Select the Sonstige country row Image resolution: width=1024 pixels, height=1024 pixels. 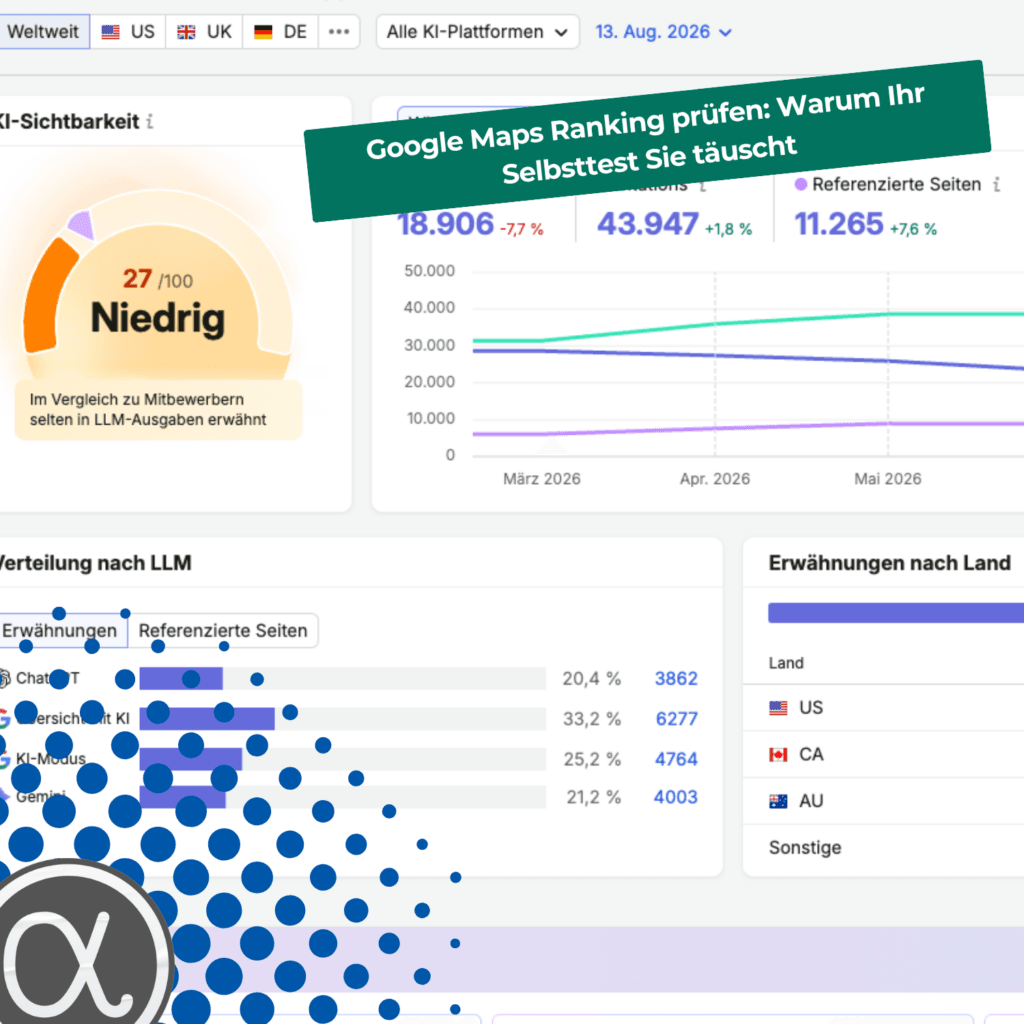click(884, 848)
